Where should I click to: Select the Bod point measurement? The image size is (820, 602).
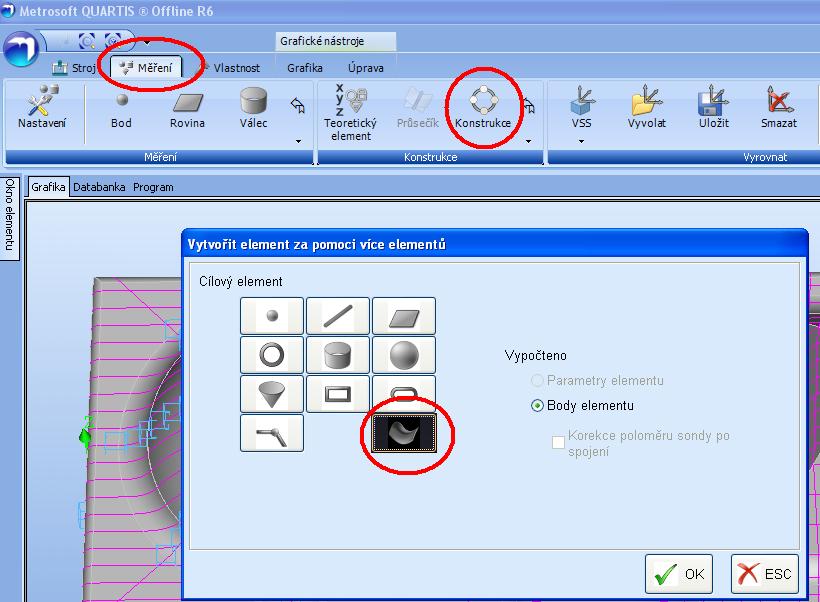[121, 109]
